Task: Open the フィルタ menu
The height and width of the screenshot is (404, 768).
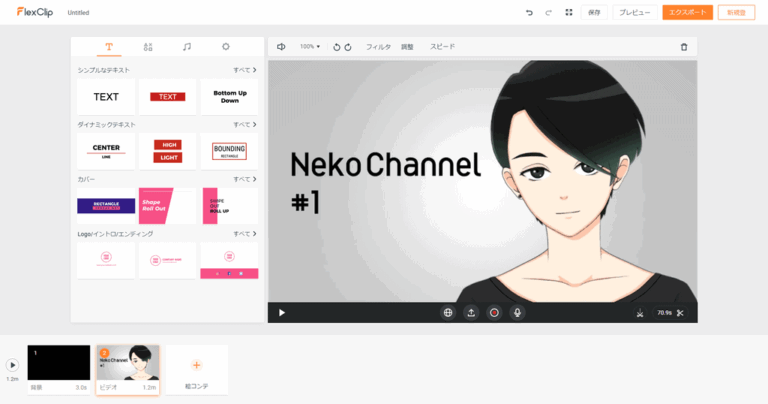Action: [x=378, y=47]
